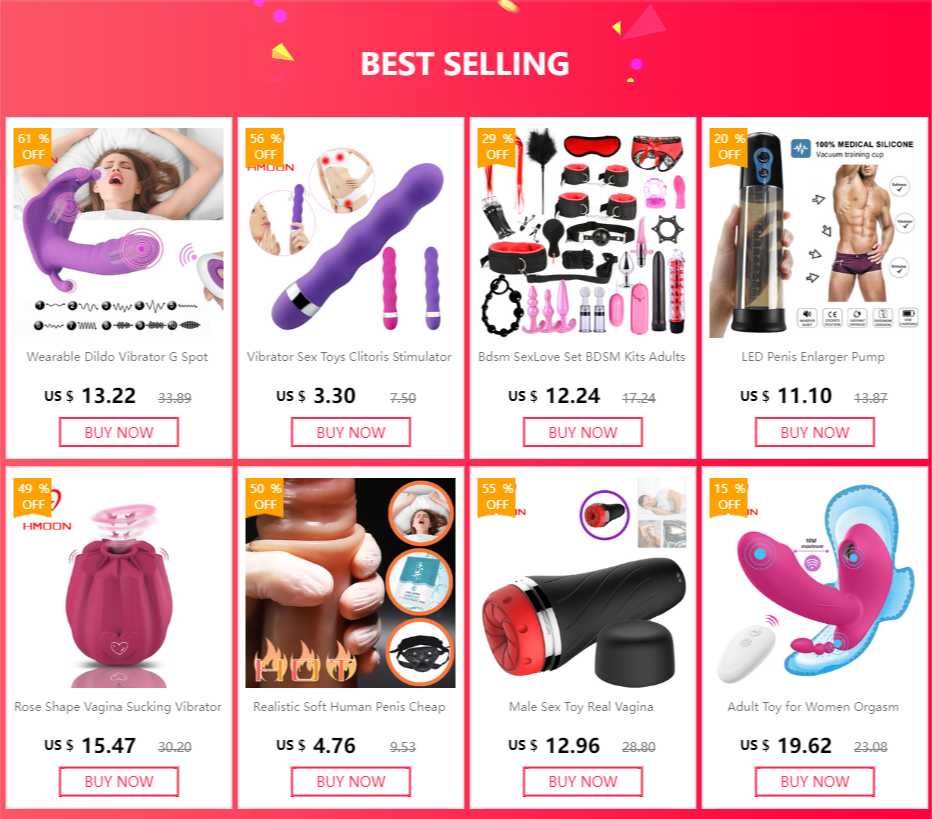Click BUY NOW for the US $4.76 item
Viewport: 932px width, 819px height.
[x=351, y=782]
